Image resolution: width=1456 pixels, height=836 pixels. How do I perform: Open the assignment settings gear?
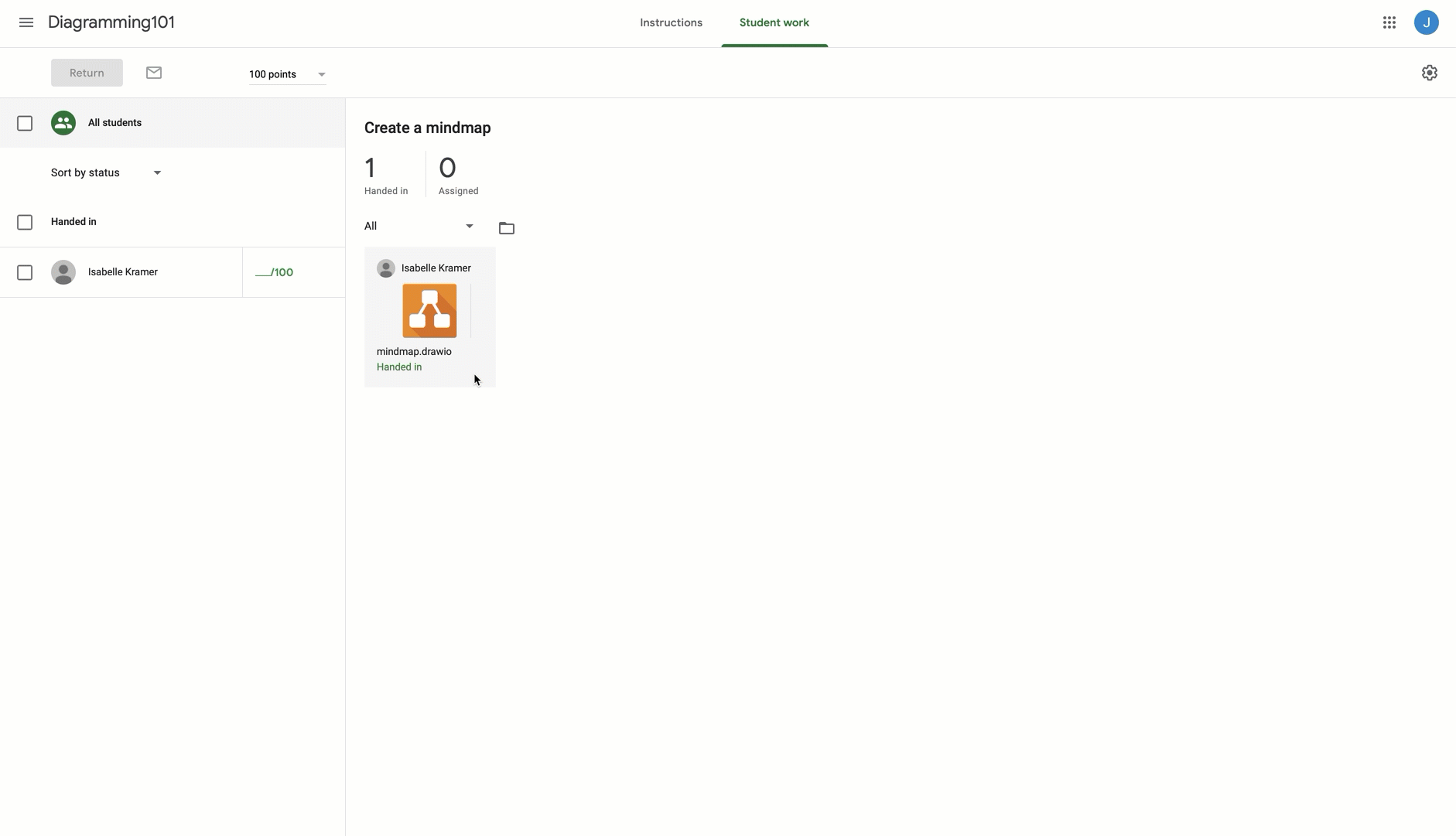1430,72
